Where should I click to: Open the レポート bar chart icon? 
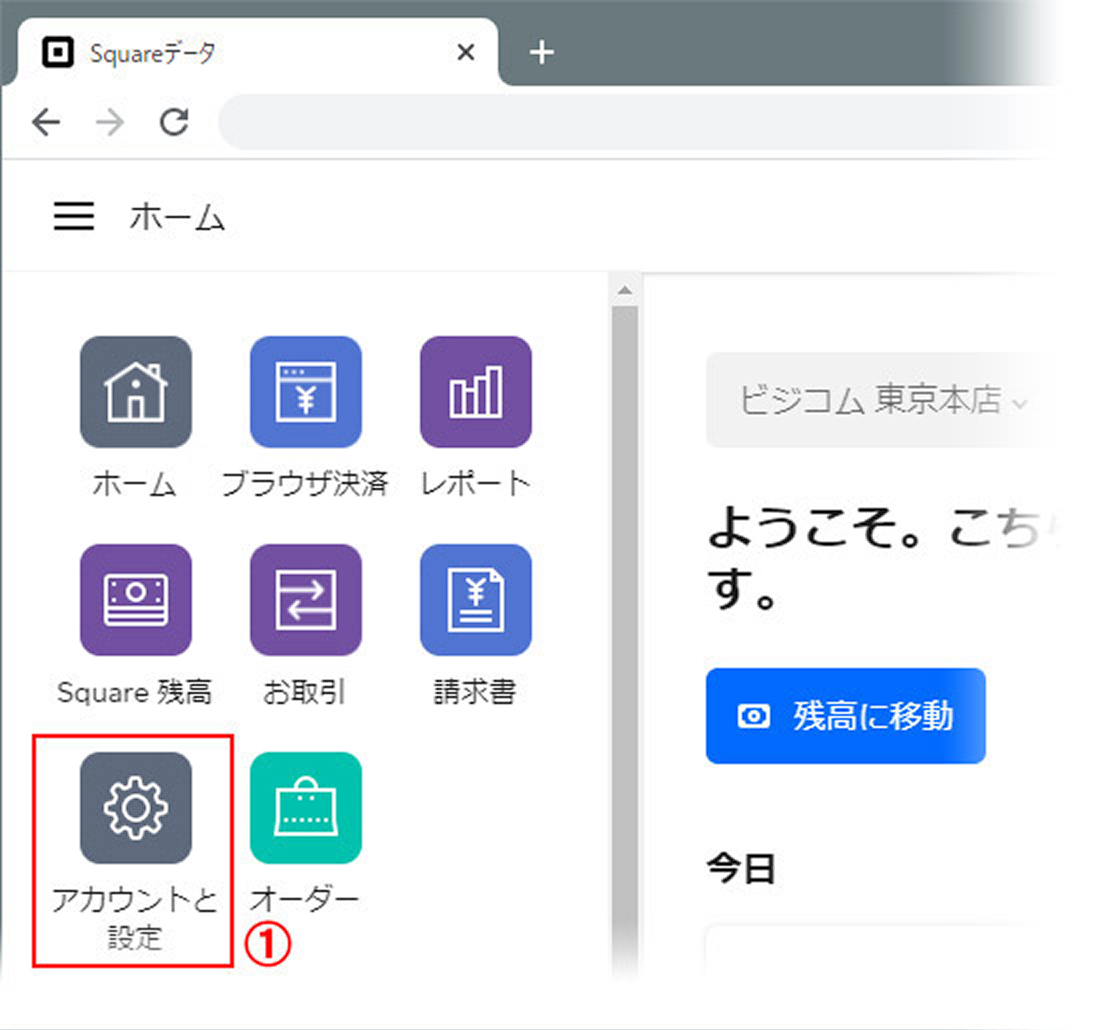[x=475, y=391]
